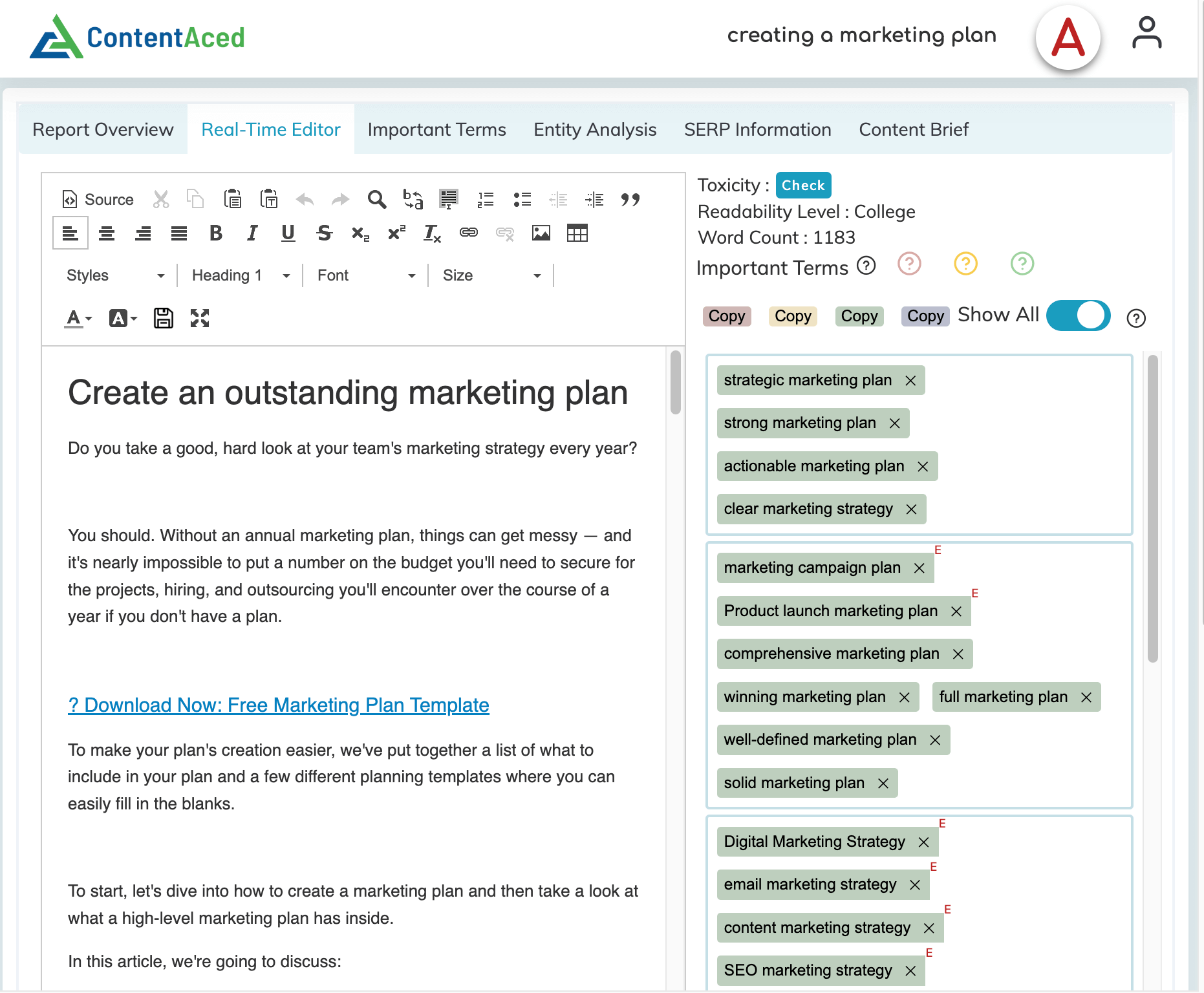This screenshot has width=1204, height=993.
Task: Open the Font selection dropdown
Action: click(x=364, y=275)
